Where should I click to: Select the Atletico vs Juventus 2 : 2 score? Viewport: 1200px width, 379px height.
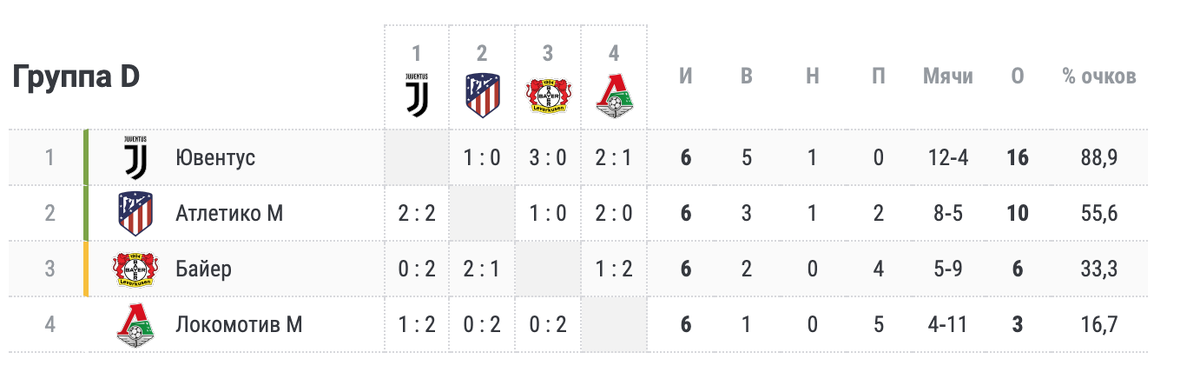416,213
